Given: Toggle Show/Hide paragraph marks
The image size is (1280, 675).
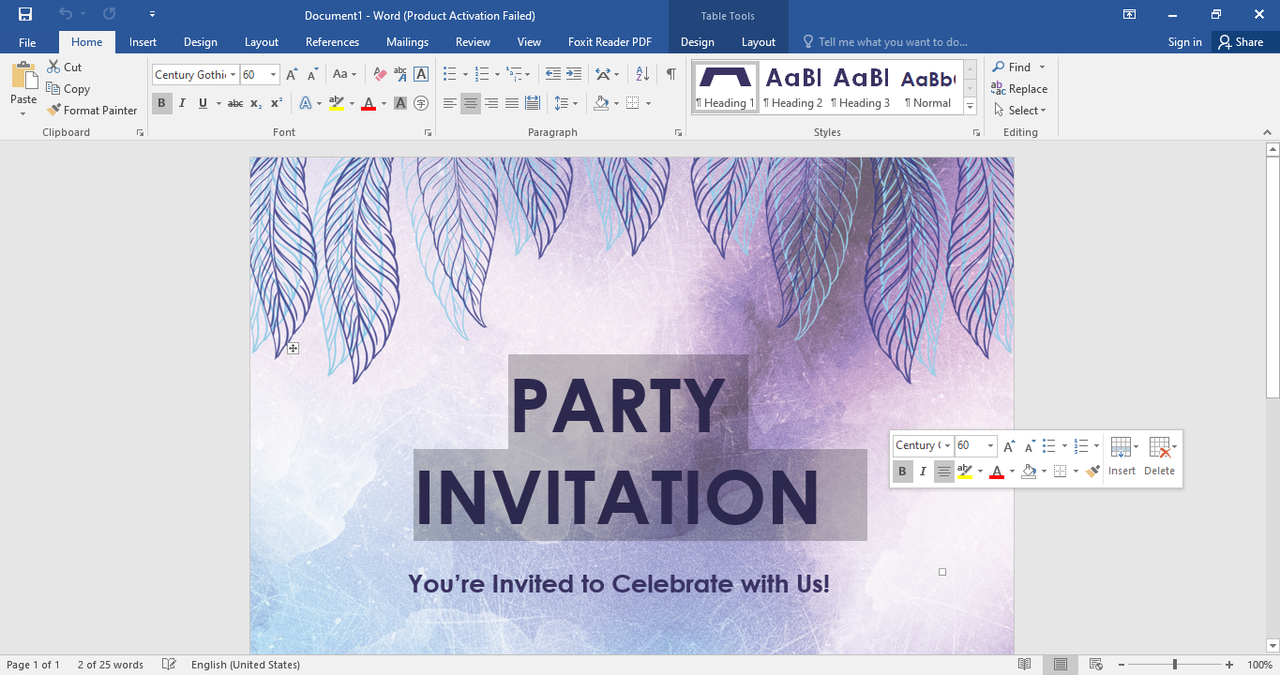Looking at the screenshot, I should 671,75.
